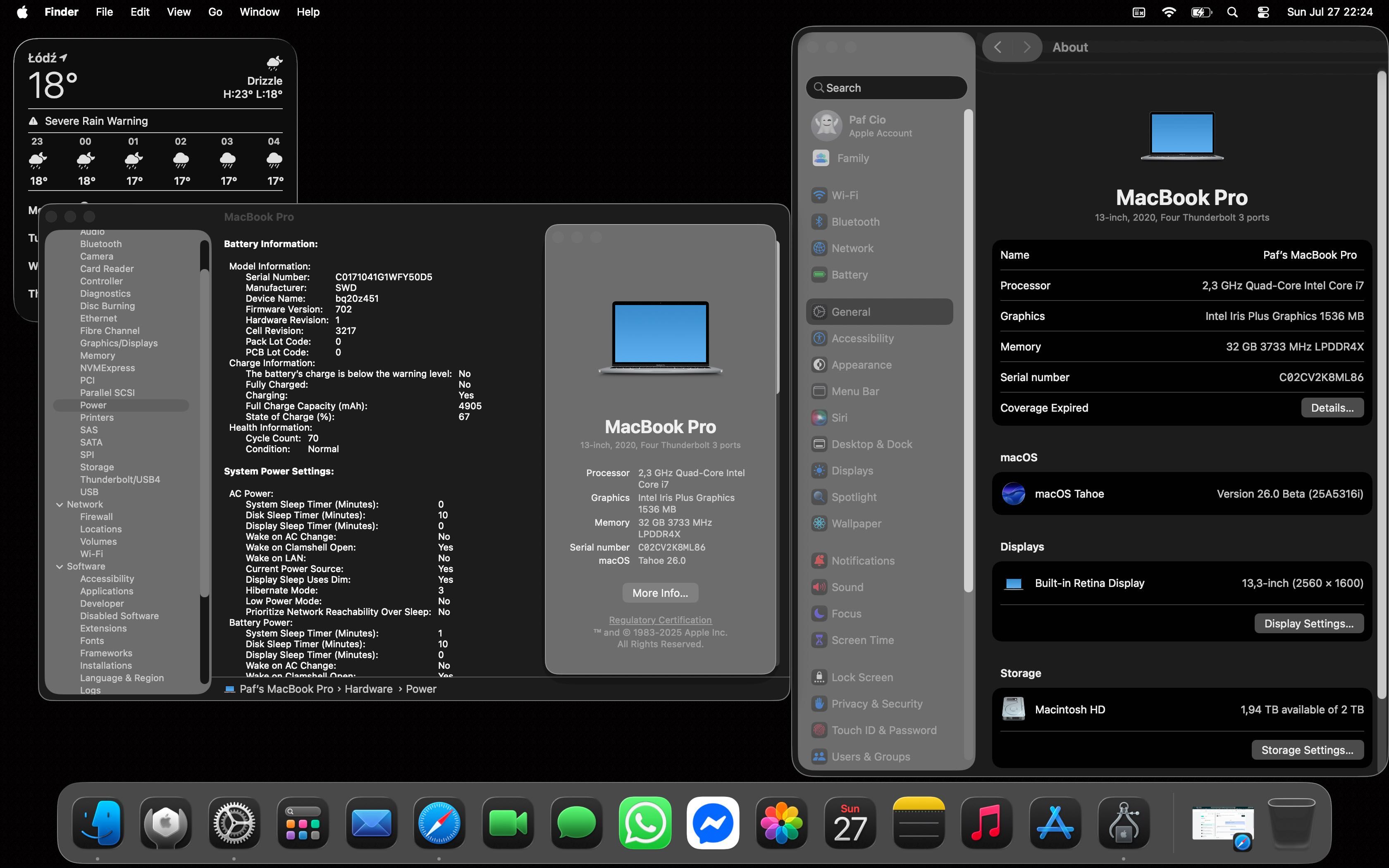Viewport: 1389px width, 868px height.
Task: Click the macOS Tahoe version row
Action: tap(1182, 494)
